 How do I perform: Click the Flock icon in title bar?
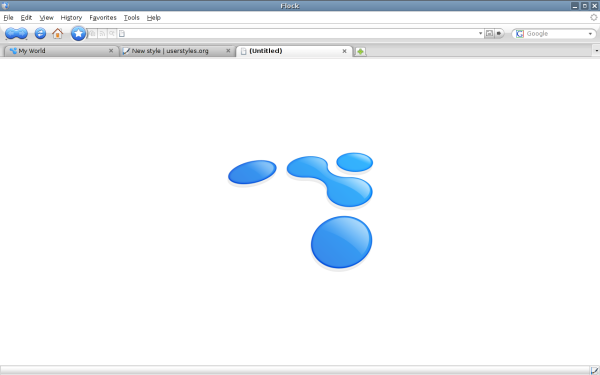tap(5, 6)
